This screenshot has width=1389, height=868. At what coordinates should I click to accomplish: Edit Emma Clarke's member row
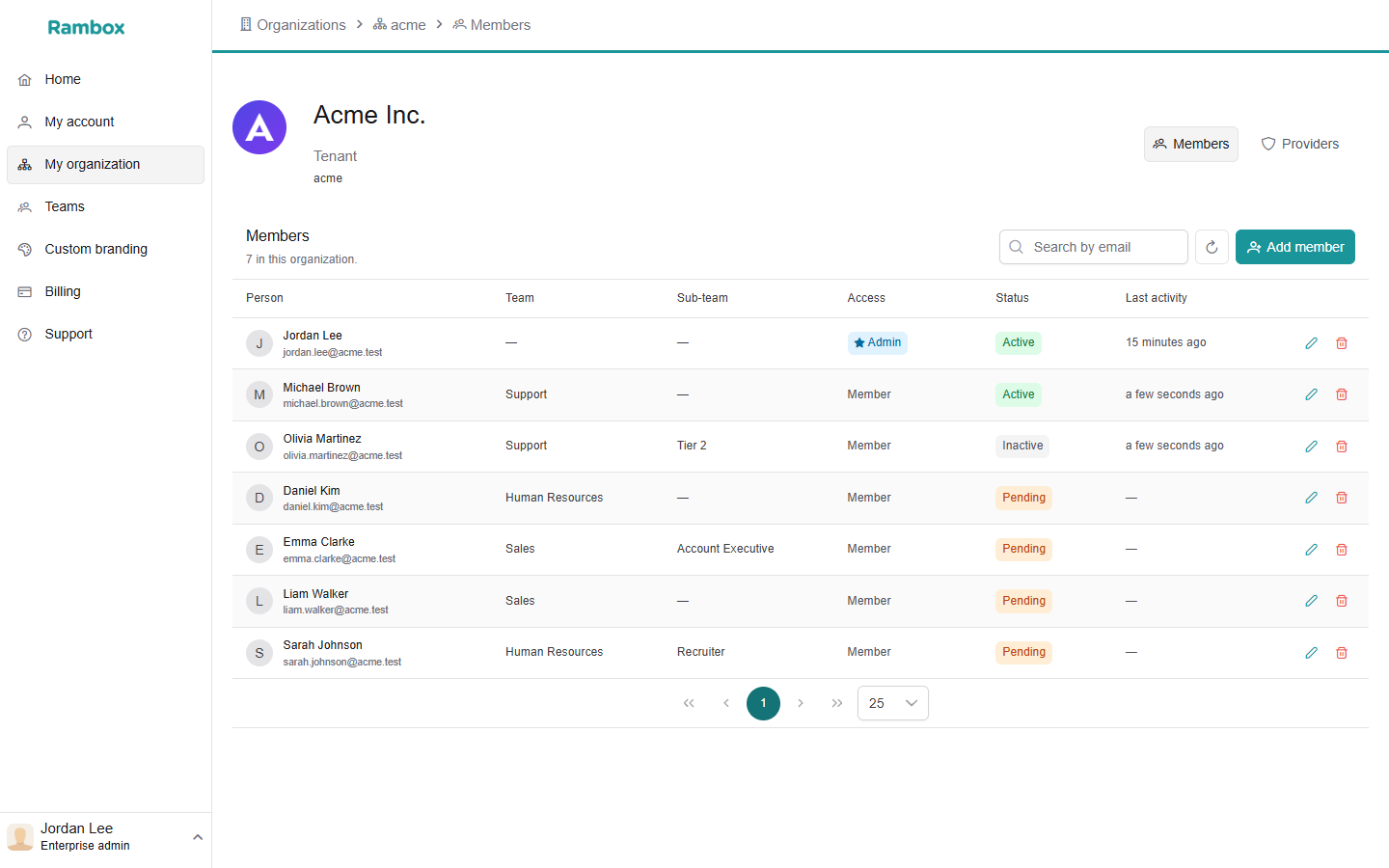pyautogui.click(x=1311, y=550)
